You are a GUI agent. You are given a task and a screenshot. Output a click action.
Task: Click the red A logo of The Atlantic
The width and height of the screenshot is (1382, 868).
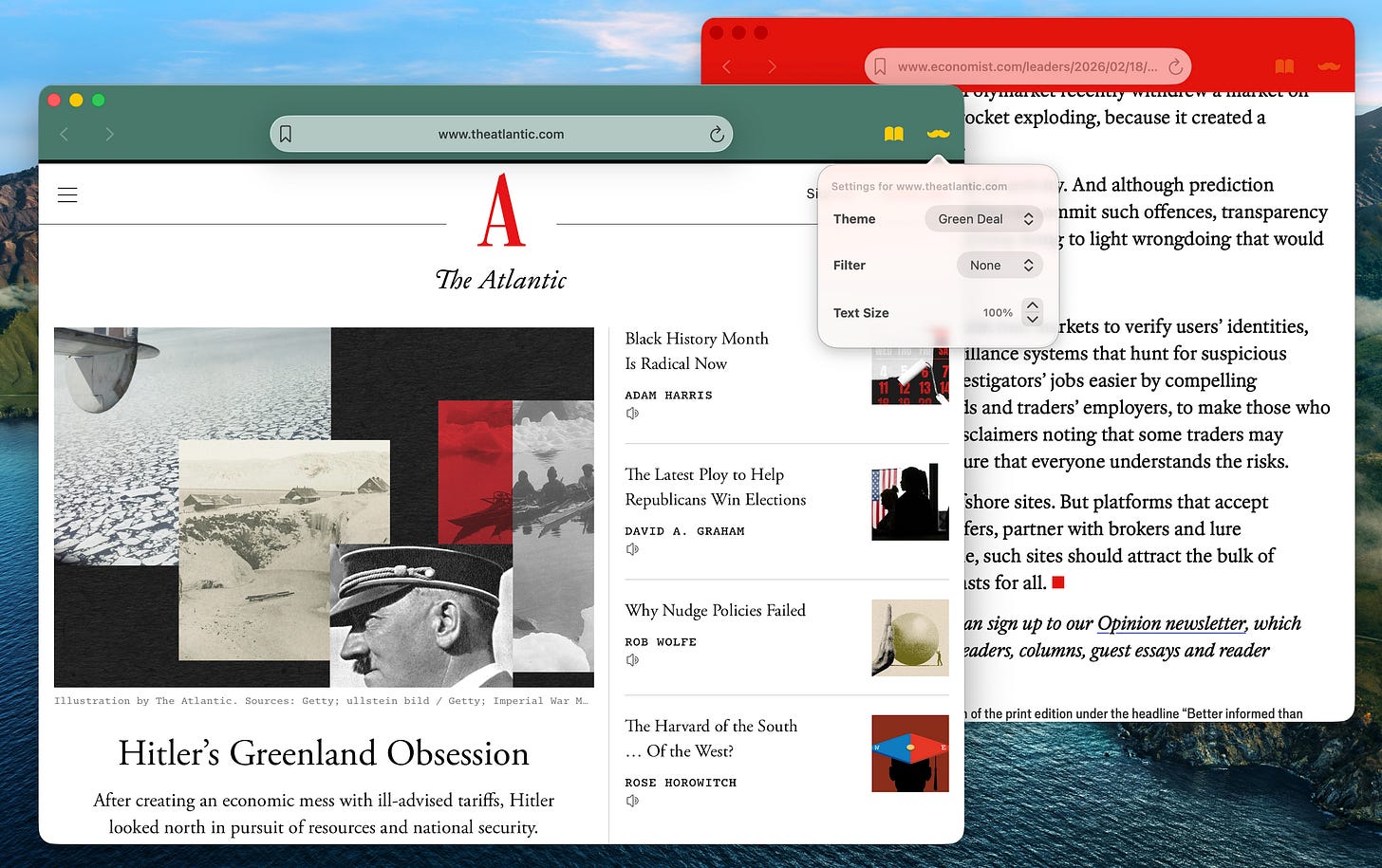(x=501, y=210)
